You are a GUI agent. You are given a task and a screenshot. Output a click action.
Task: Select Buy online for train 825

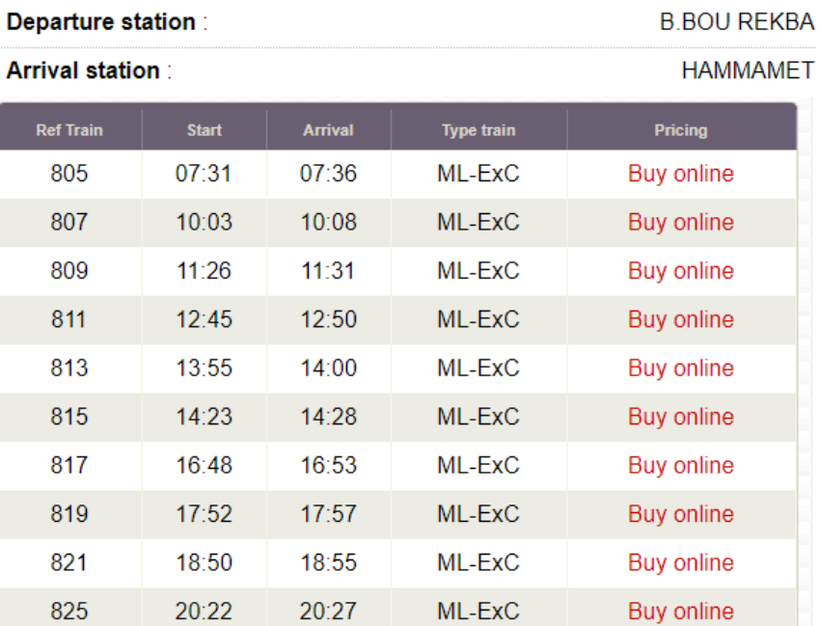click(x=680, y=611)
